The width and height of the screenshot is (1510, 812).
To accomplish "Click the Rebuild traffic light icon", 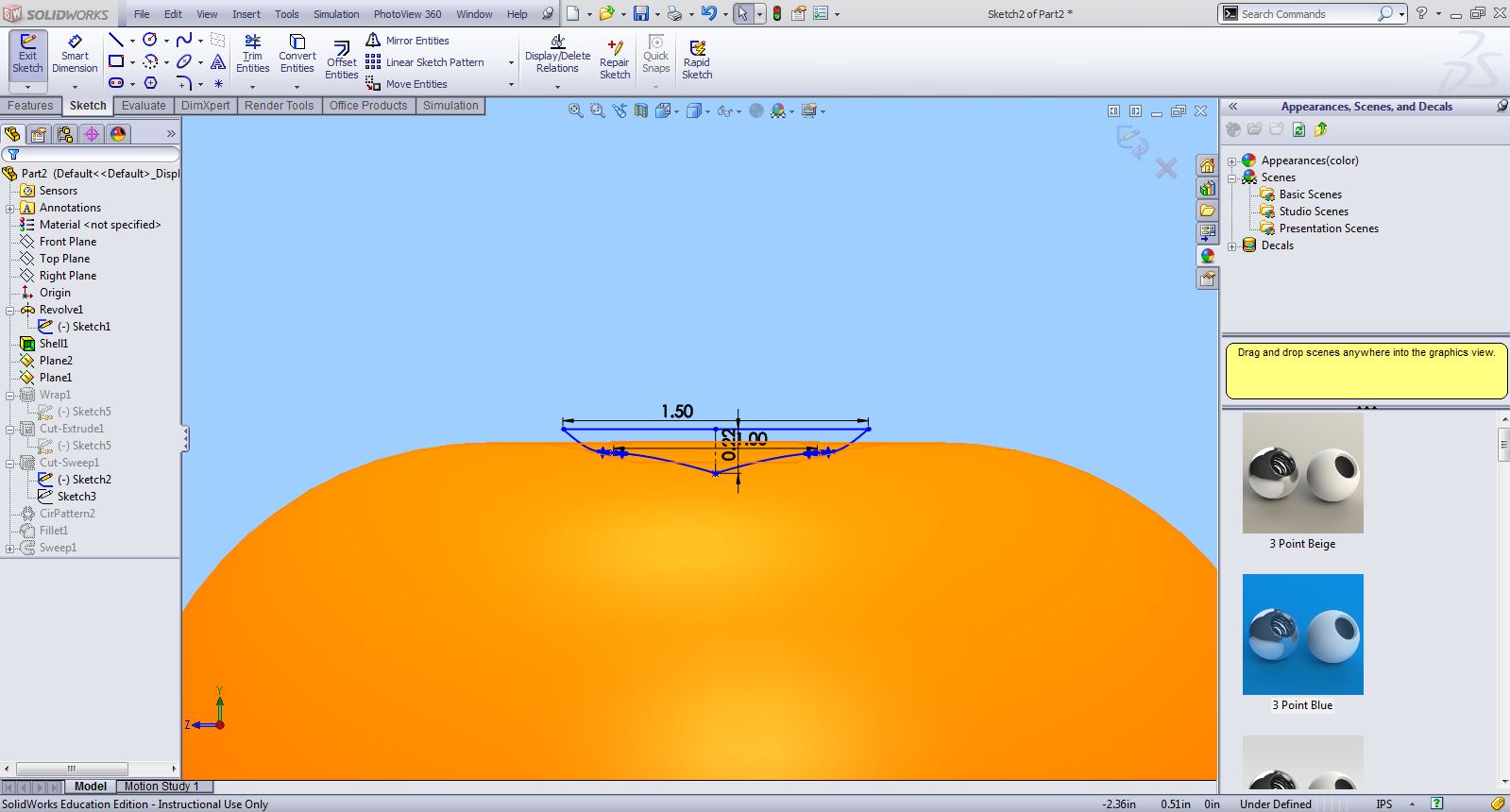I will click(x=777, y=13).
